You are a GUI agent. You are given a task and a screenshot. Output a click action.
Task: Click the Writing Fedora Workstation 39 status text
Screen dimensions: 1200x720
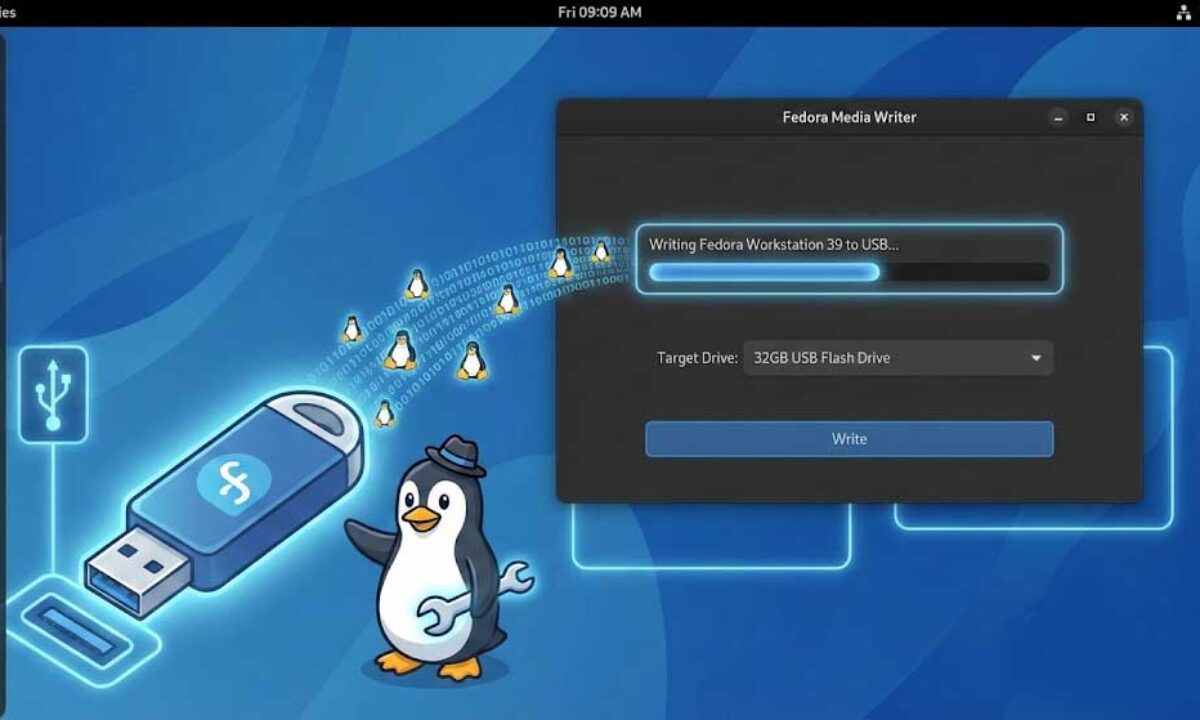(x=773, y=244)
